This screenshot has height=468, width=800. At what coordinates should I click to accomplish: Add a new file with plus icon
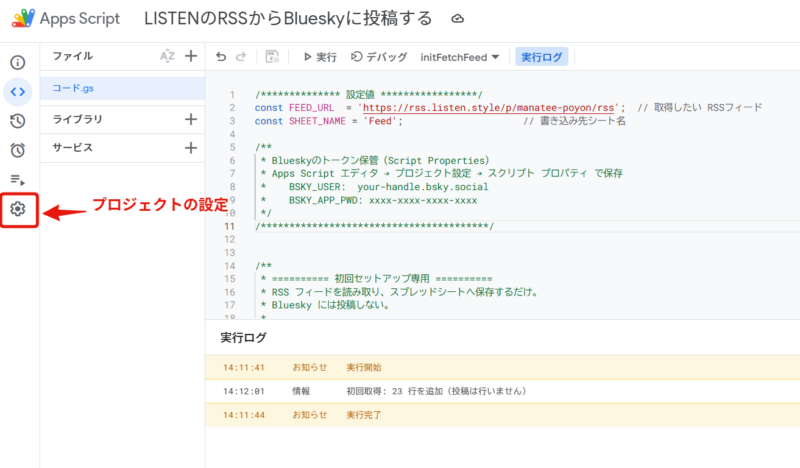click(x=191, y=56)
